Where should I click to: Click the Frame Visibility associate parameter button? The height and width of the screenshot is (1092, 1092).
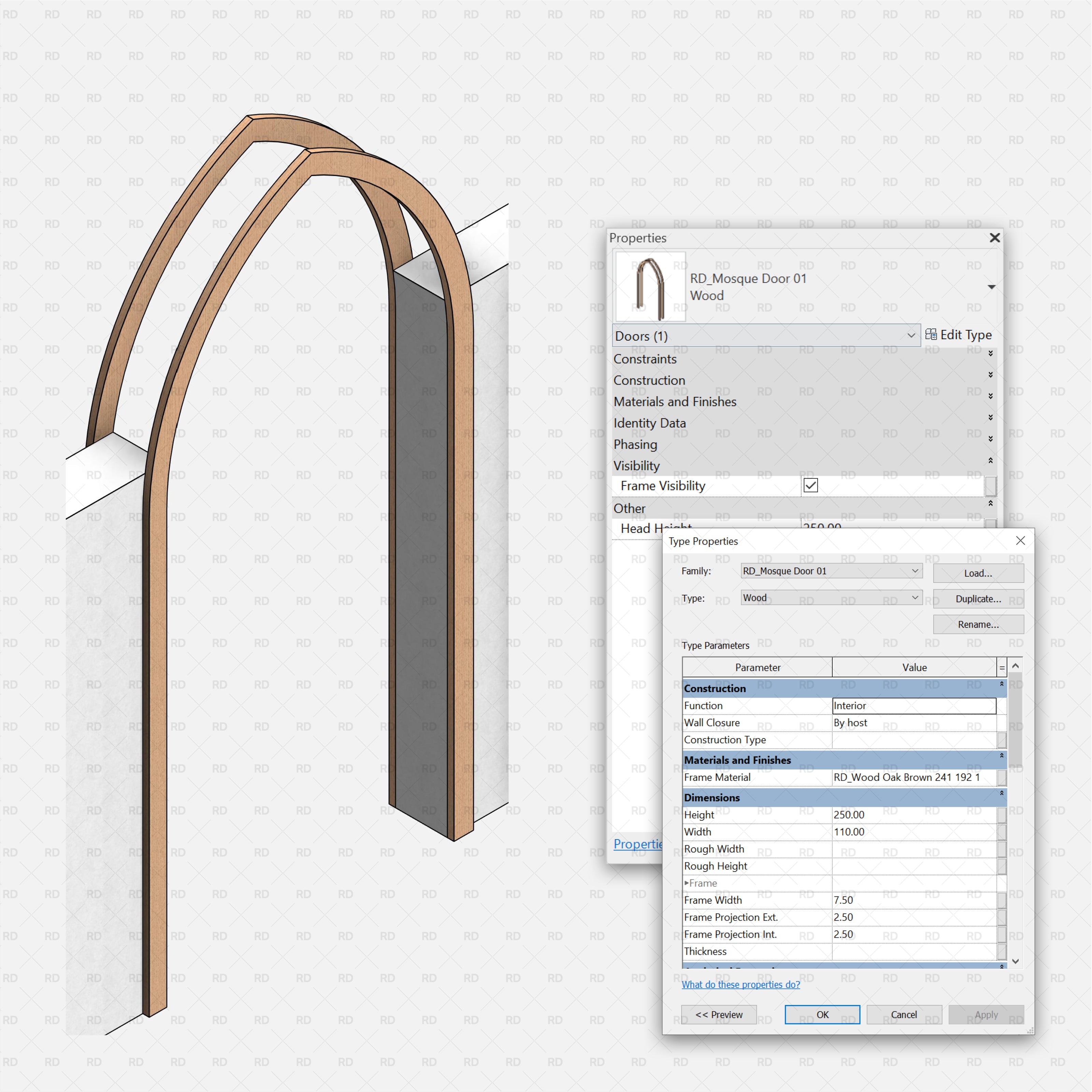coord(990,486)
